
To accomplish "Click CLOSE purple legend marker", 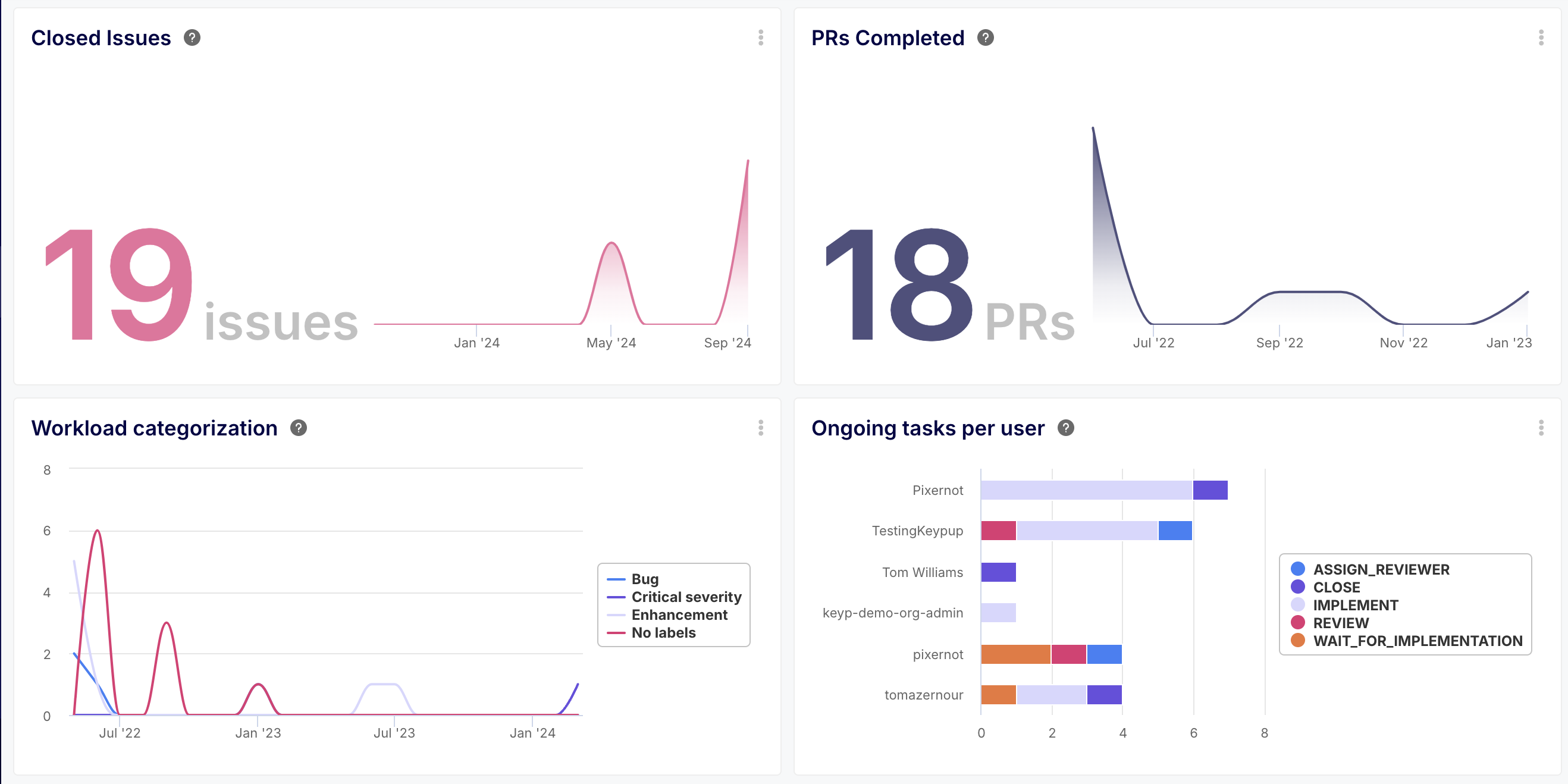I will 1298,587.
